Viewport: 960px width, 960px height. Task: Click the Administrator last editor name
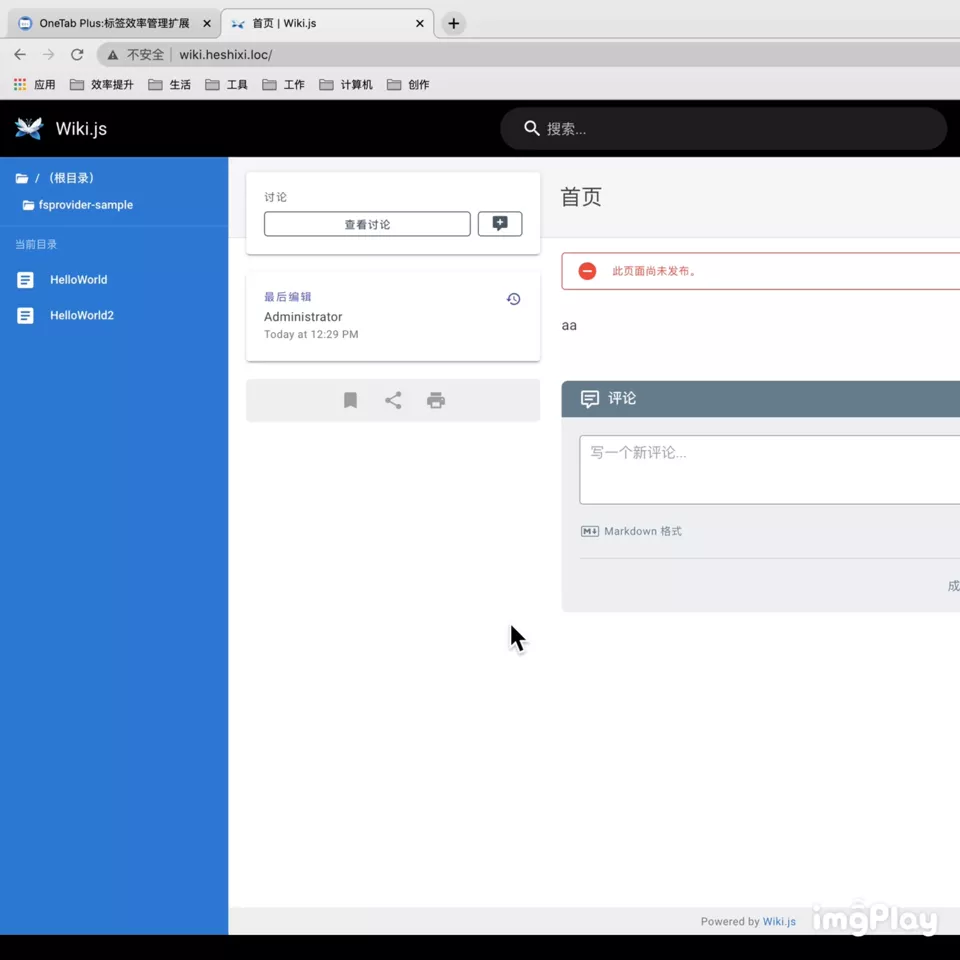pos(303,317)
